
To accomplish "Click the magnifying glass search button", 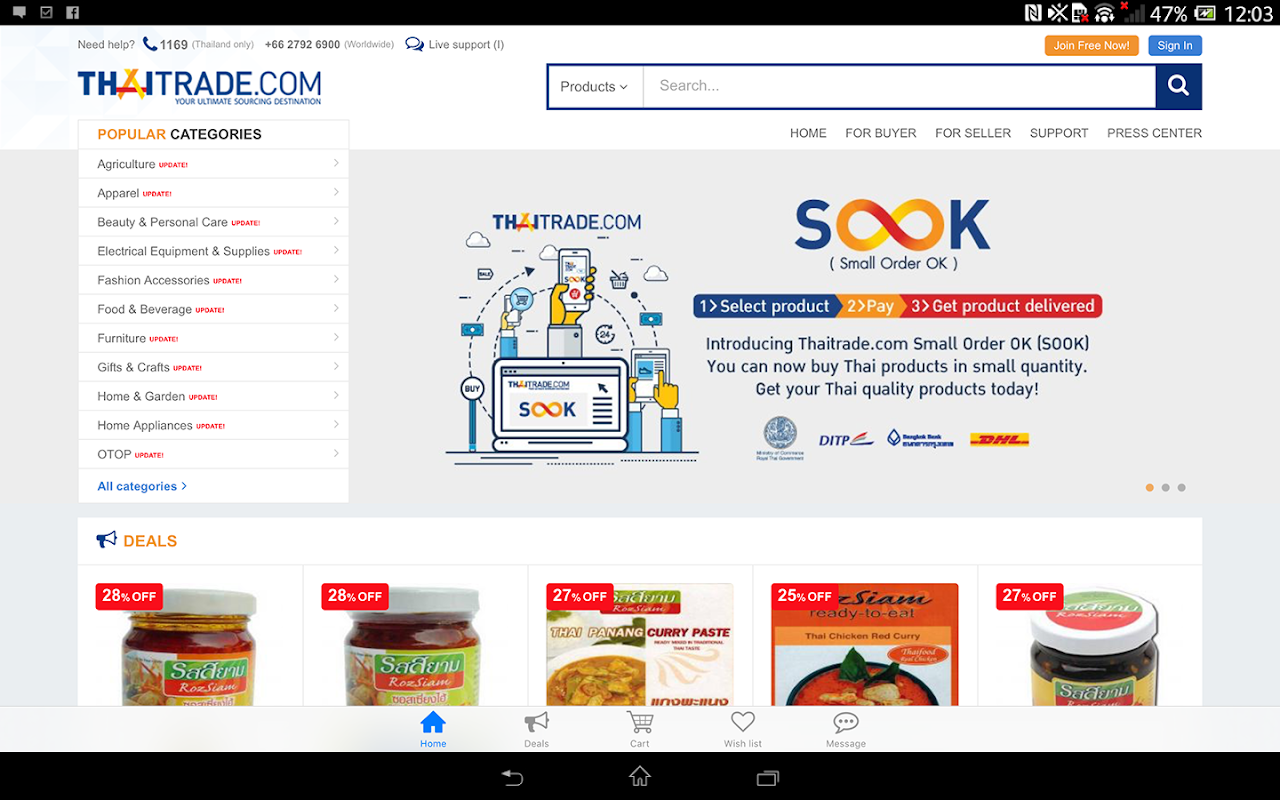I will tap(1178, 86).
